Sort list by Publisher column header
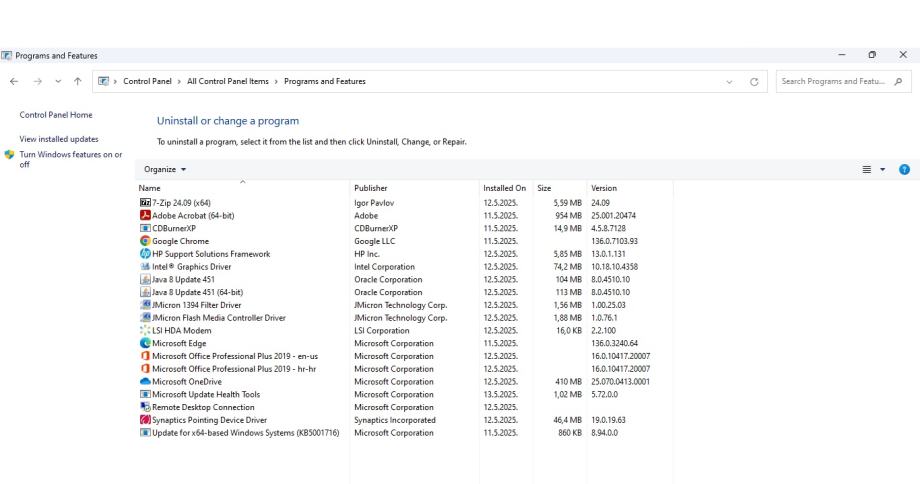Image resolution: width=920 pixels, height=484 pixels. click(371, 187)
